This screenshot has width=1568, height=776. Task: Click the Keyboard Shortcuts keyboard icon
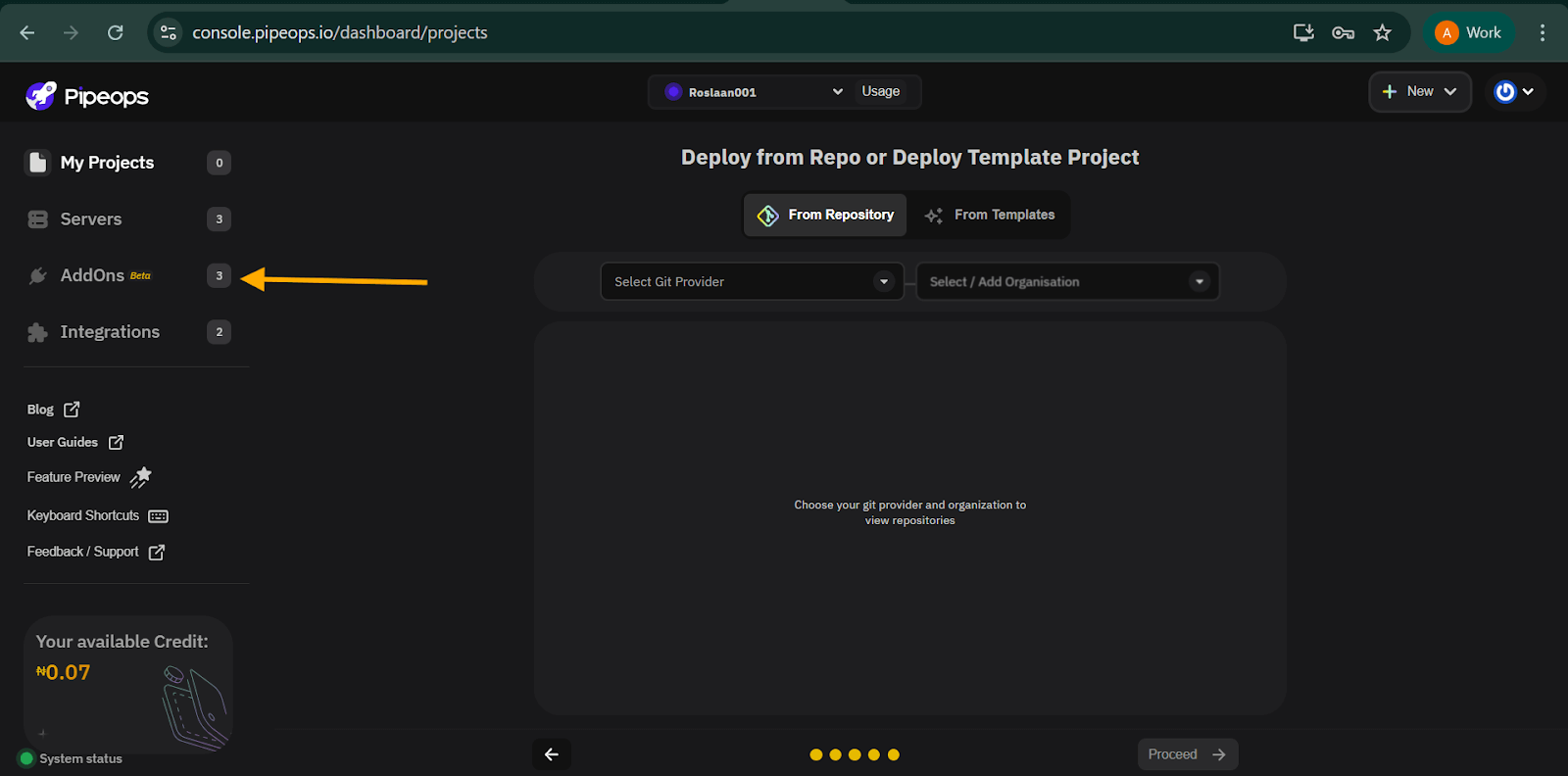tap(158, 516)
